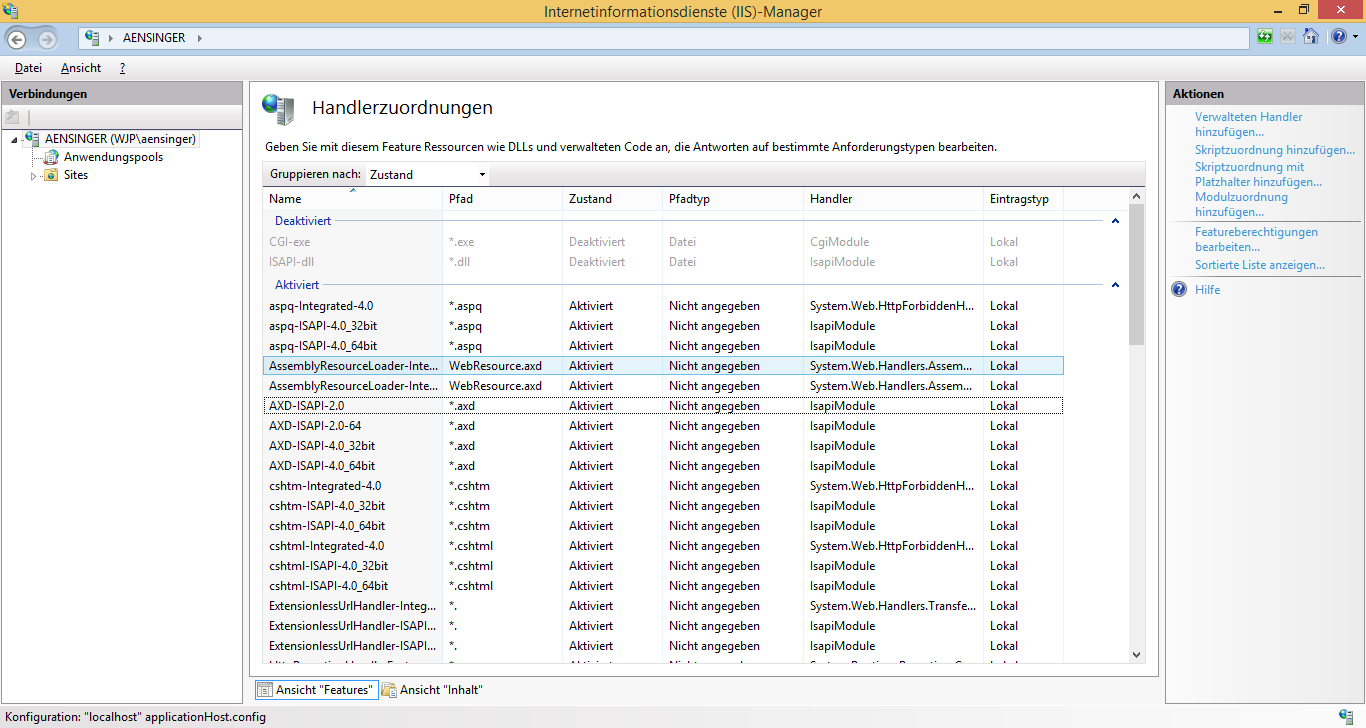Open the Hilfe link

click(x=1207, y=290)
